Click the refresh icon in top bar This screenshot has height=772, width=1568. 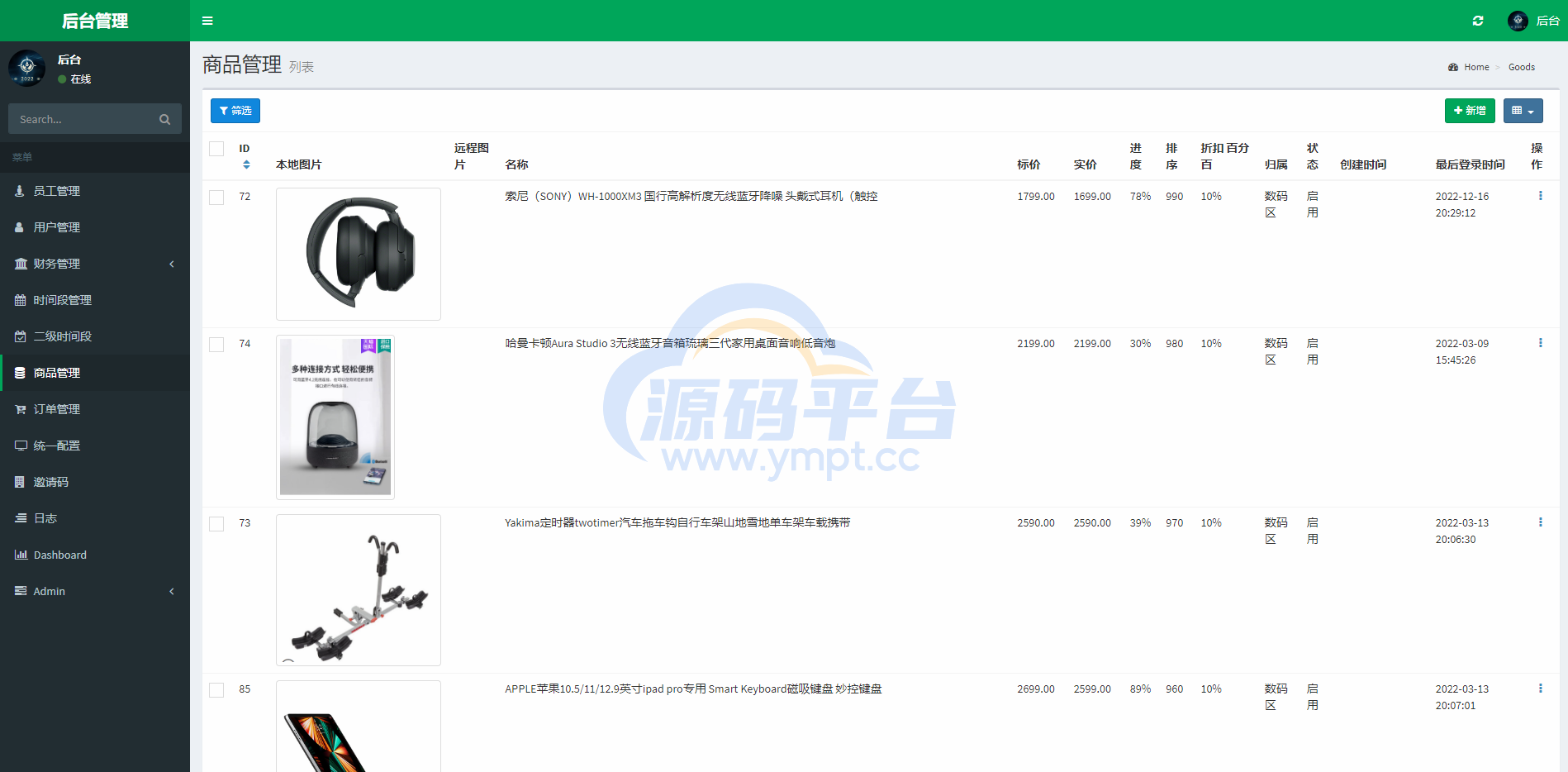[x=1478, y=21]
